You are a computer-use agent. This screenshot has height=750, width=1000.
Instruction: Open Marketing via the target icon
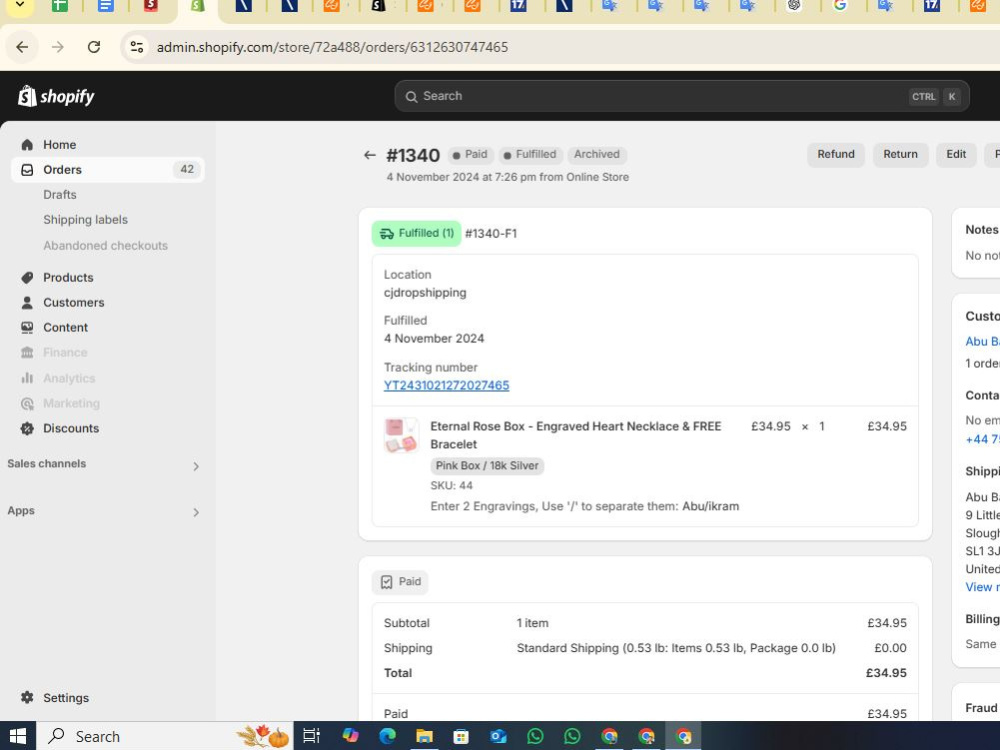tap(27, 403)
